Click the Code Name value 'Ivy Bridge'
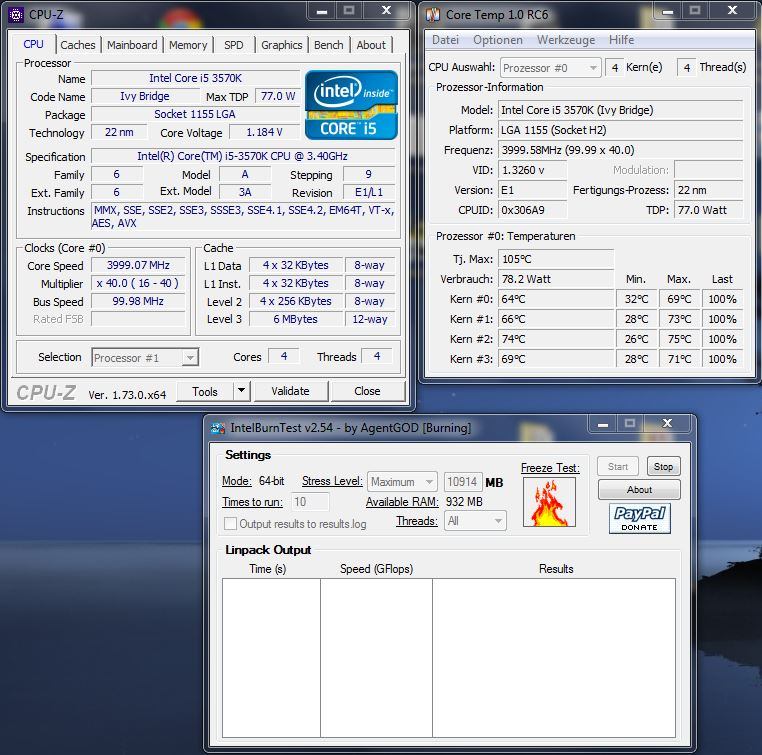Image resolution: width=762 pixels, height=755 pixels. coord(145,96)
